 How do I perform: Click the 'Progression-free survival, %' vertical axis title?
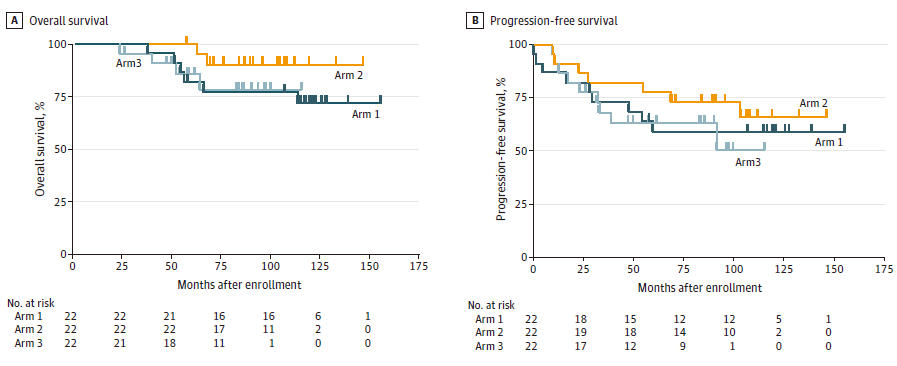(x=501, y=149)
